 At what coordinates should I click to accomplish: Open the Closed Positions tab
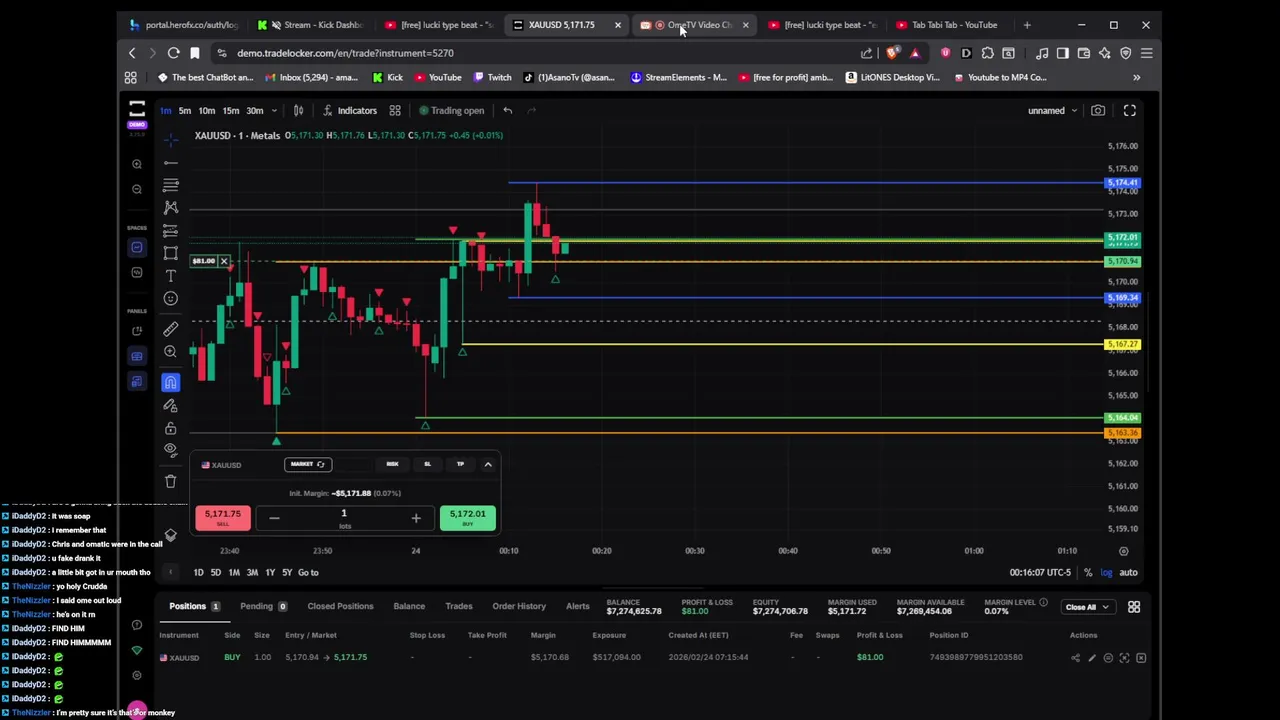coord(340,606)
